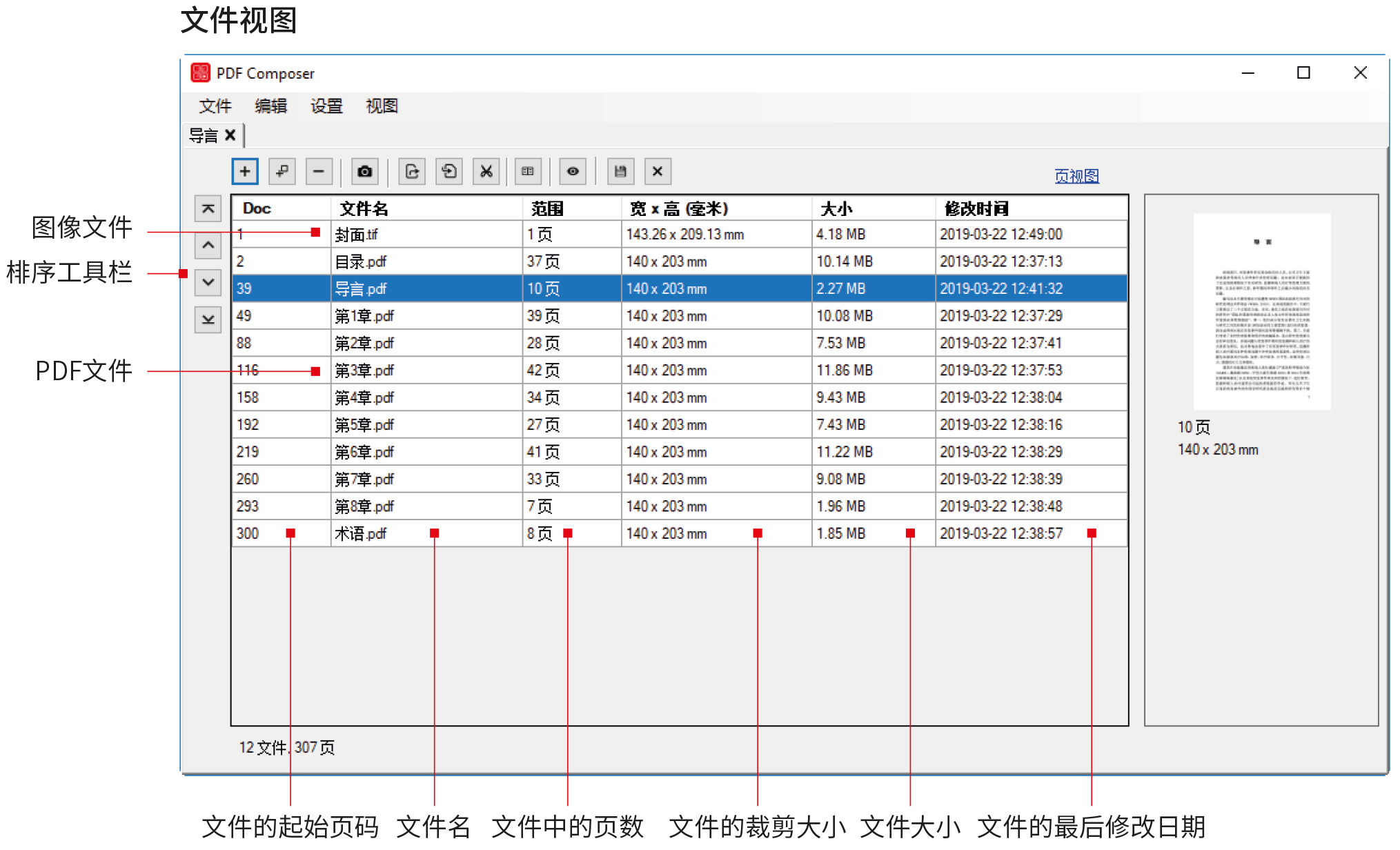Toggle the eye preview button

tap(573, 171)
